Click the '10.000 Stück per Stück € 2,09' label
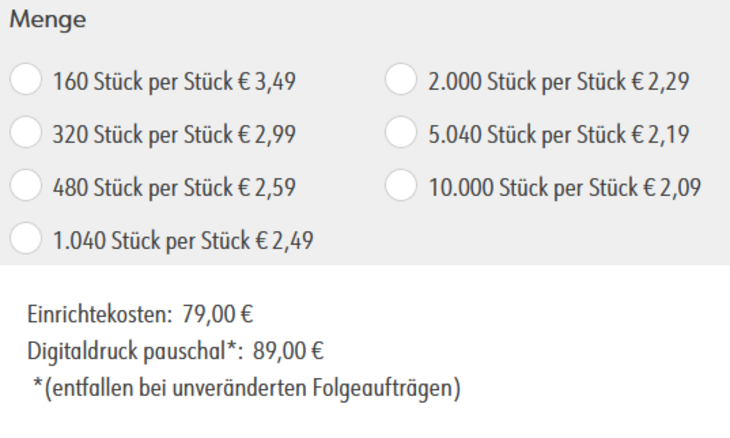 click(x=565, y=188)
